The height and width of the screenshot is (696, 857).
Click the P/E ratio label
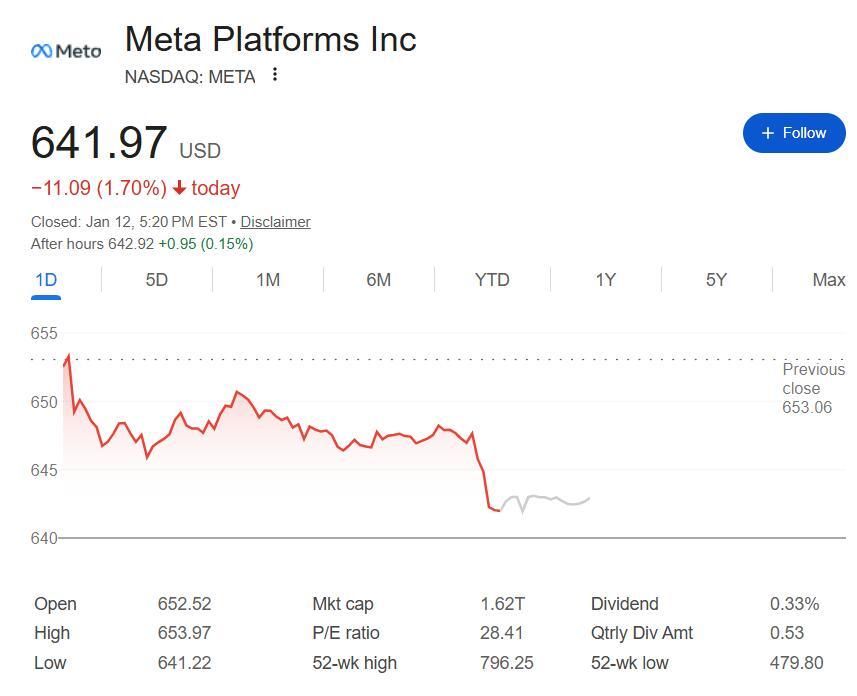pyautogui.click(x=346, y=633)
